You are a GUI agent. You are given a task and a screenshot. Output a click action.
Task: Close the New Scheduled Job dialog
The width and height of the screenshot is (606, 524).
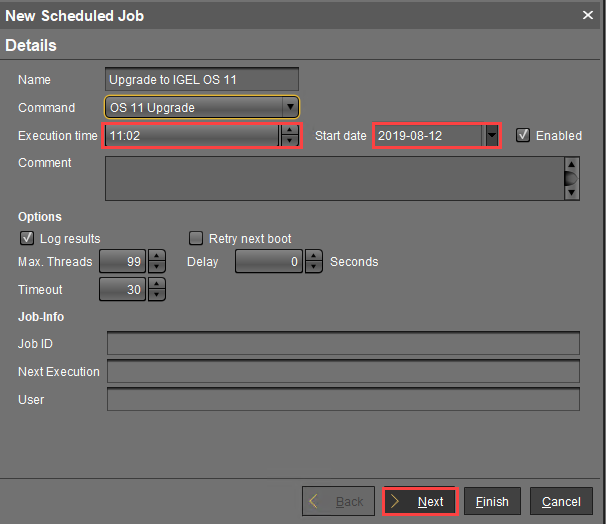click(587, 15)
